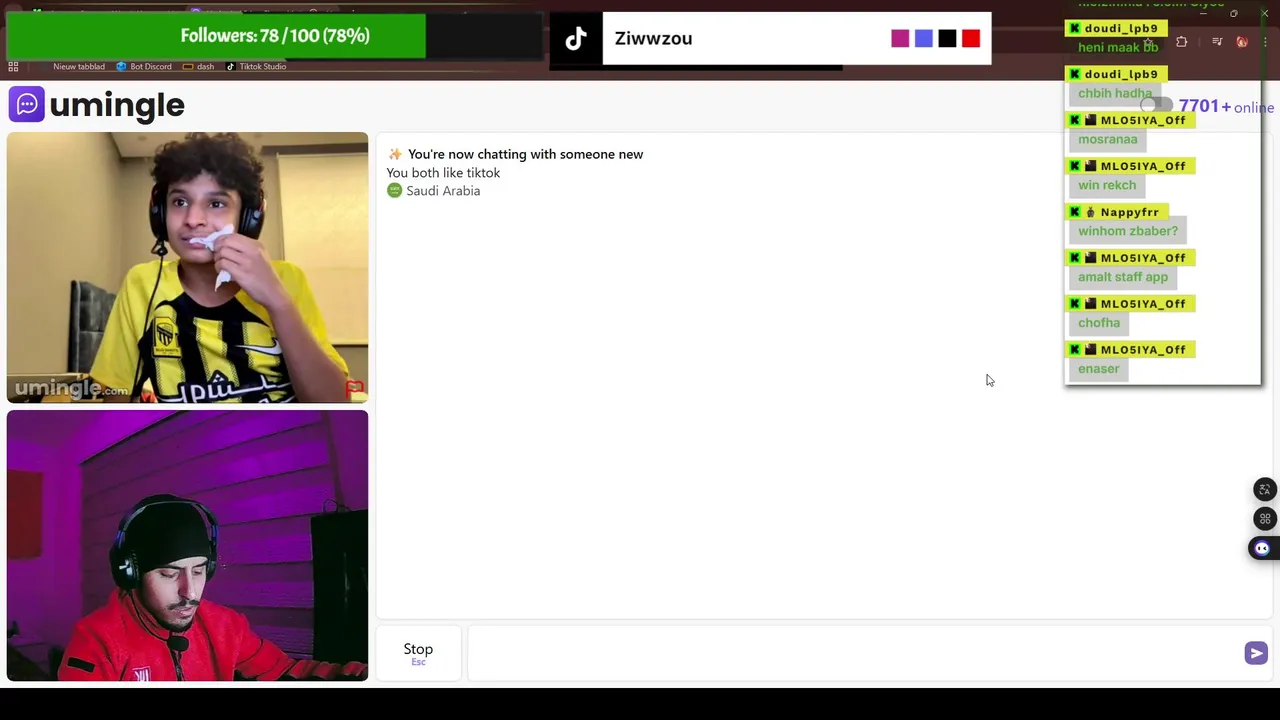Click the Ziwwzou username text
The image size is (1280, 720).
(x=653, y=38)
